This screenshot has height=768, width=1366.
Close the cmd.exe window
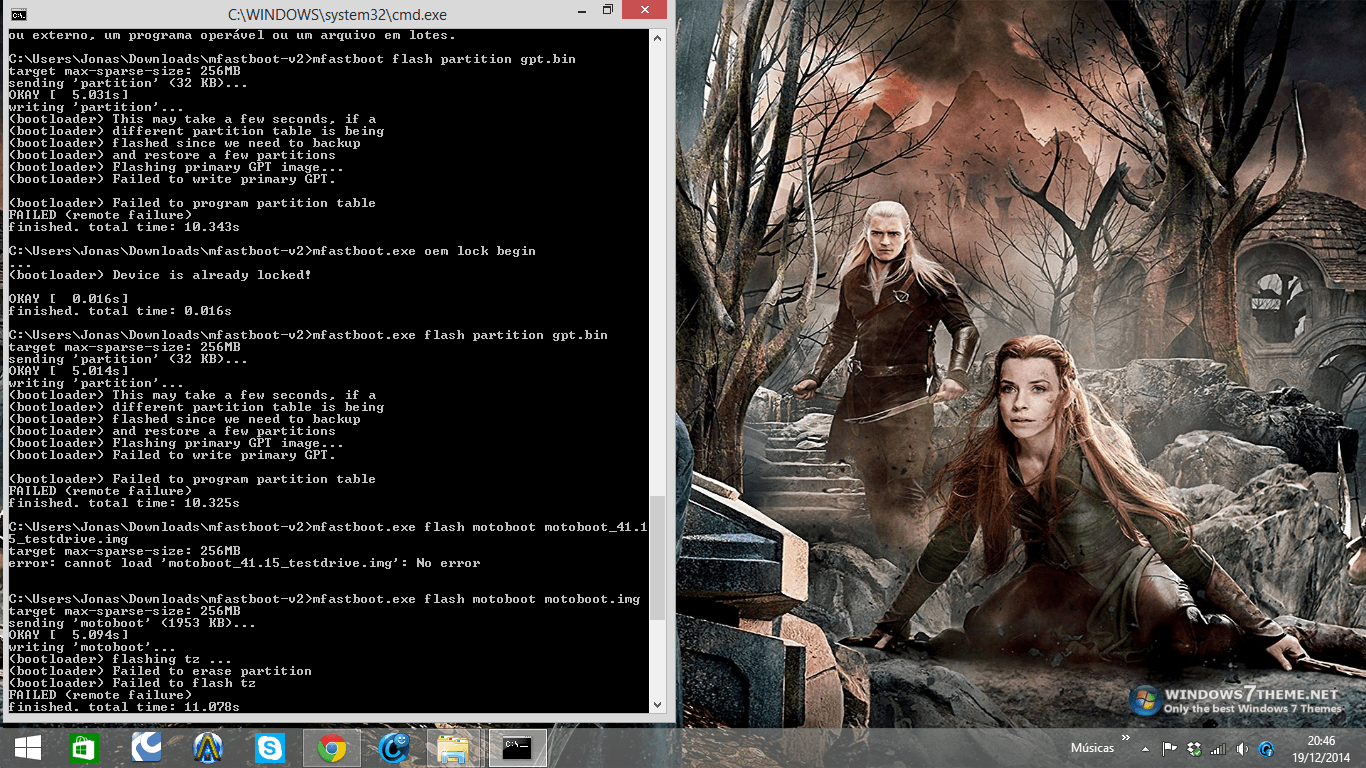point(646,10)
